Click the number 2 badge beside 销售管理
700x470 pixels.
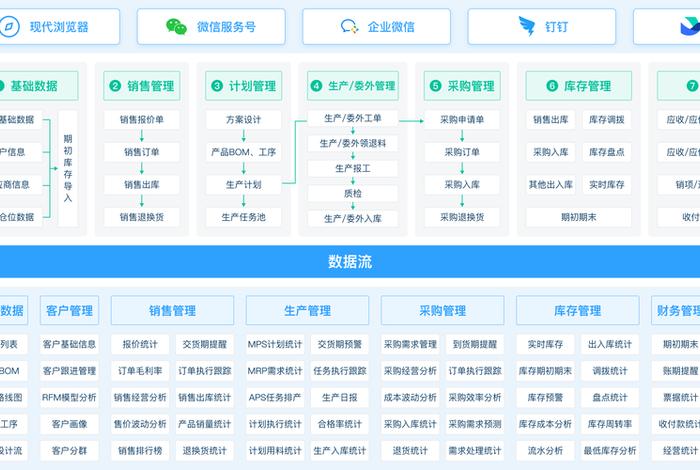(115, 86)
